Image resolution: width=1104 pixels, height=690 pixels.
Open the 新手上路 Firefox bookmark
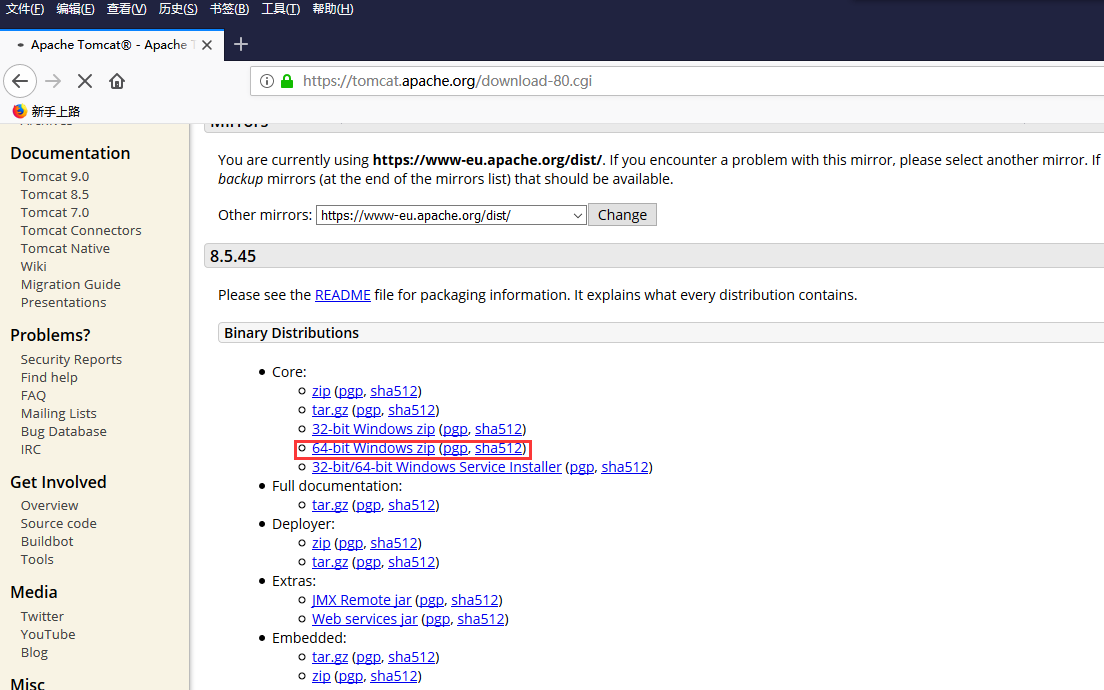46,111
